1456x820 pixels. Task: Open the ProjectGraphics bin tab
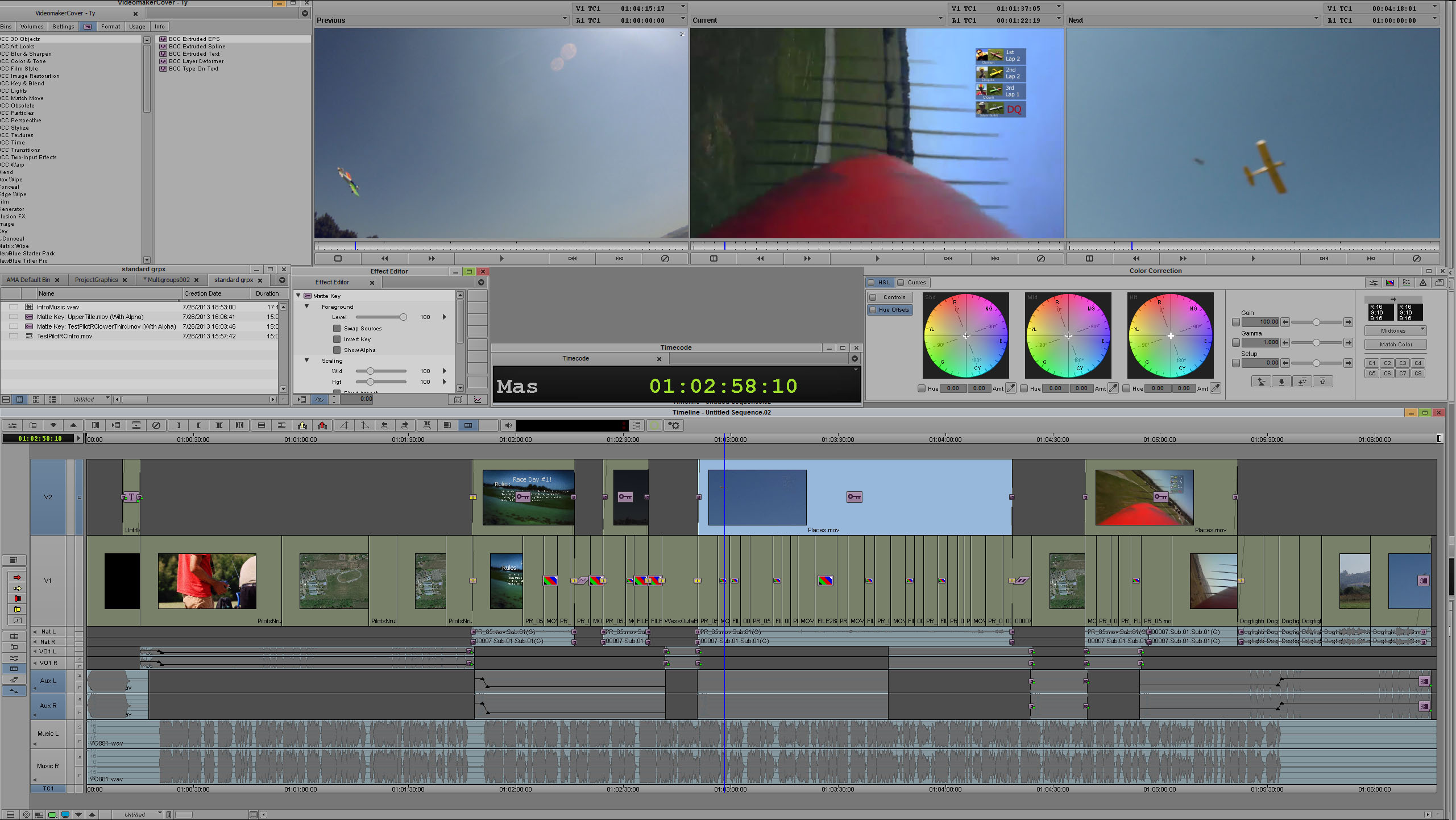pos(96,280)
